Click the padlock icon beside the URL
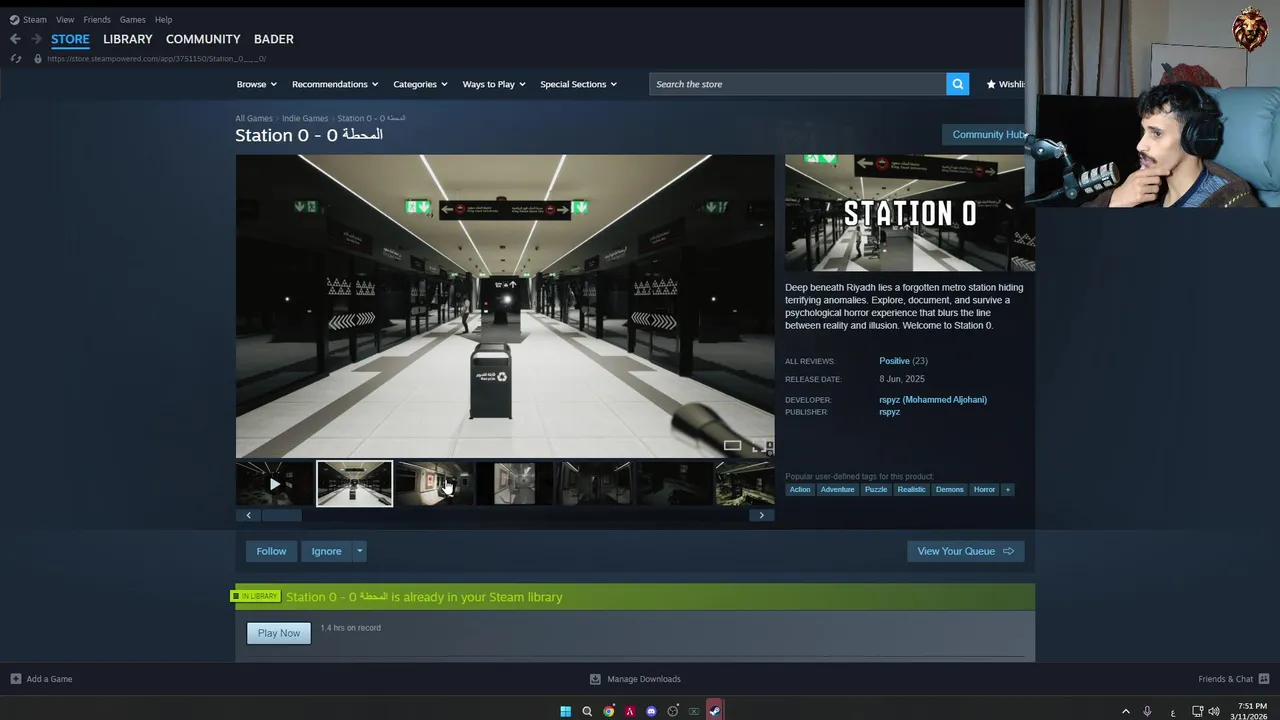Image resolution: width=1280 pixels, height=720 pixels. click(x=38, y=58)
